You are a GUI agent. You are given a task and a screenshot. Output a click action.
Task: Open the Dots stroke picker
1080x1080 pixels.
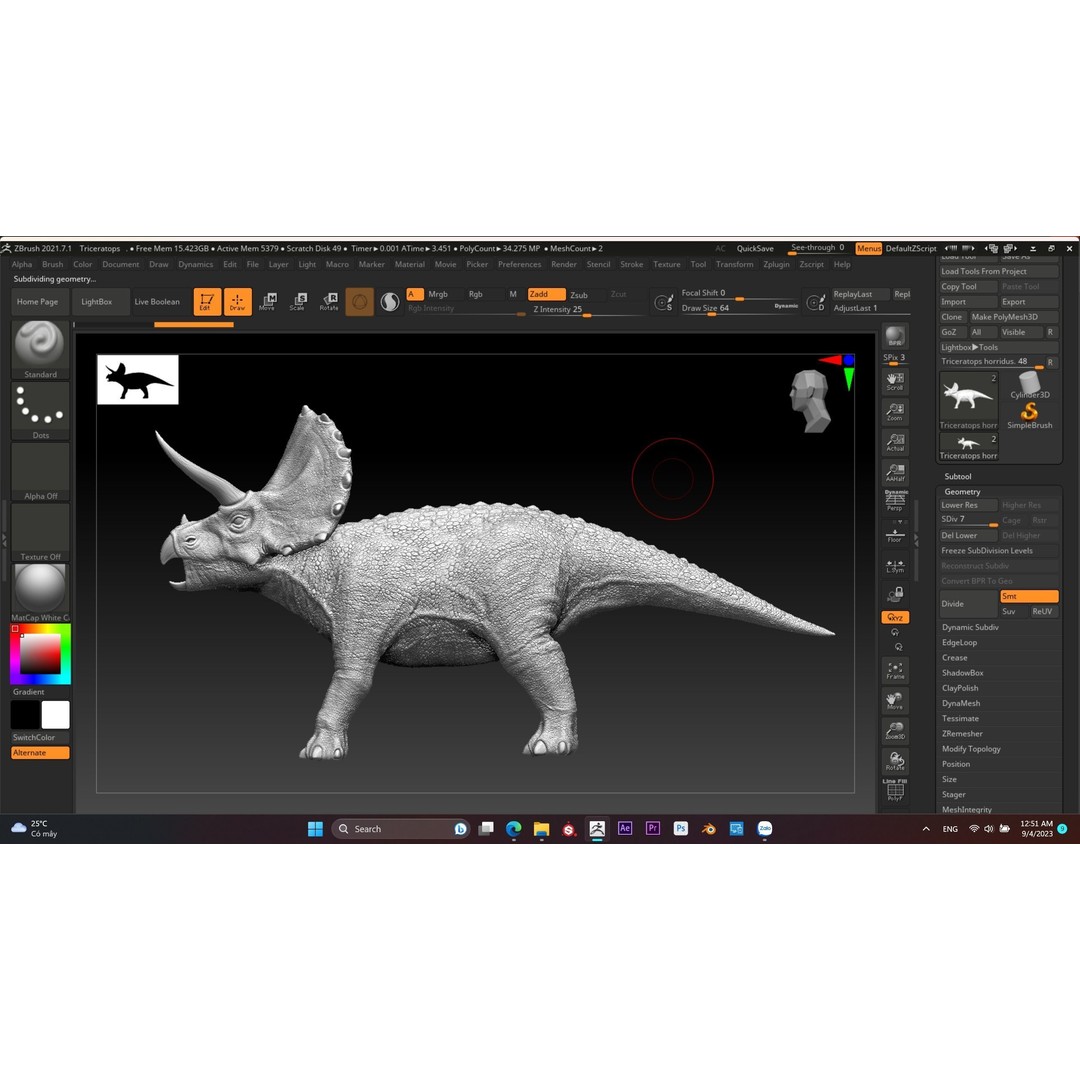[x=40, y=411]
